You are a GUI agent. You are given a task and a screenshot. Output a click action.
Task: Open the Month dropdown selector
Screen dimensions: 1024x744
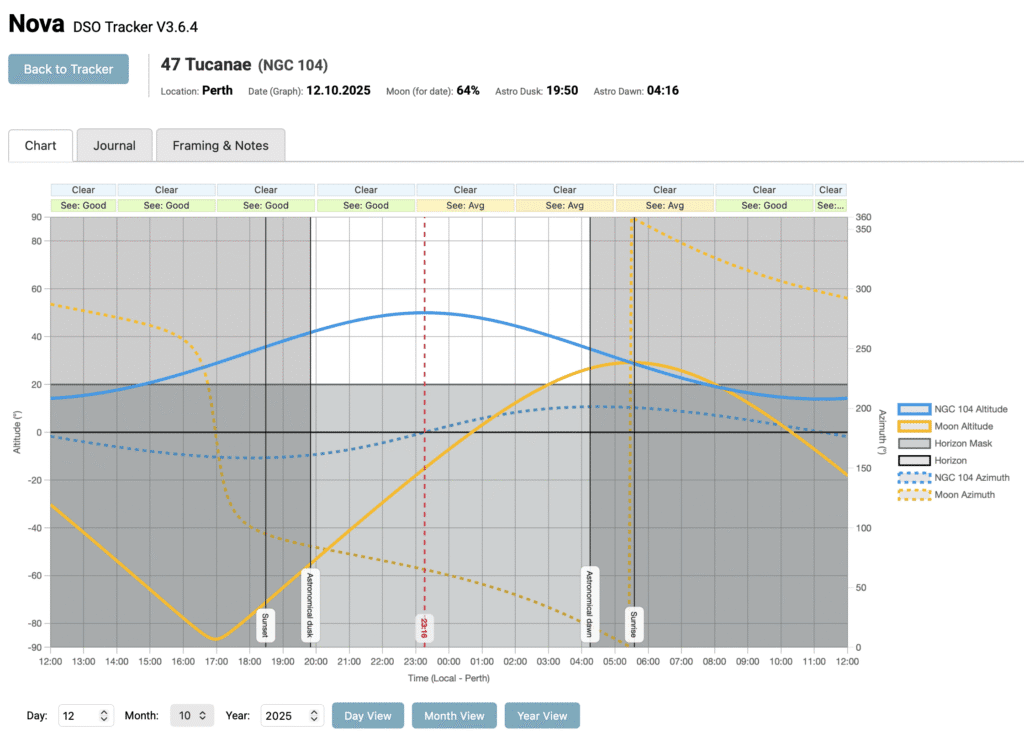tap(192, 716)
